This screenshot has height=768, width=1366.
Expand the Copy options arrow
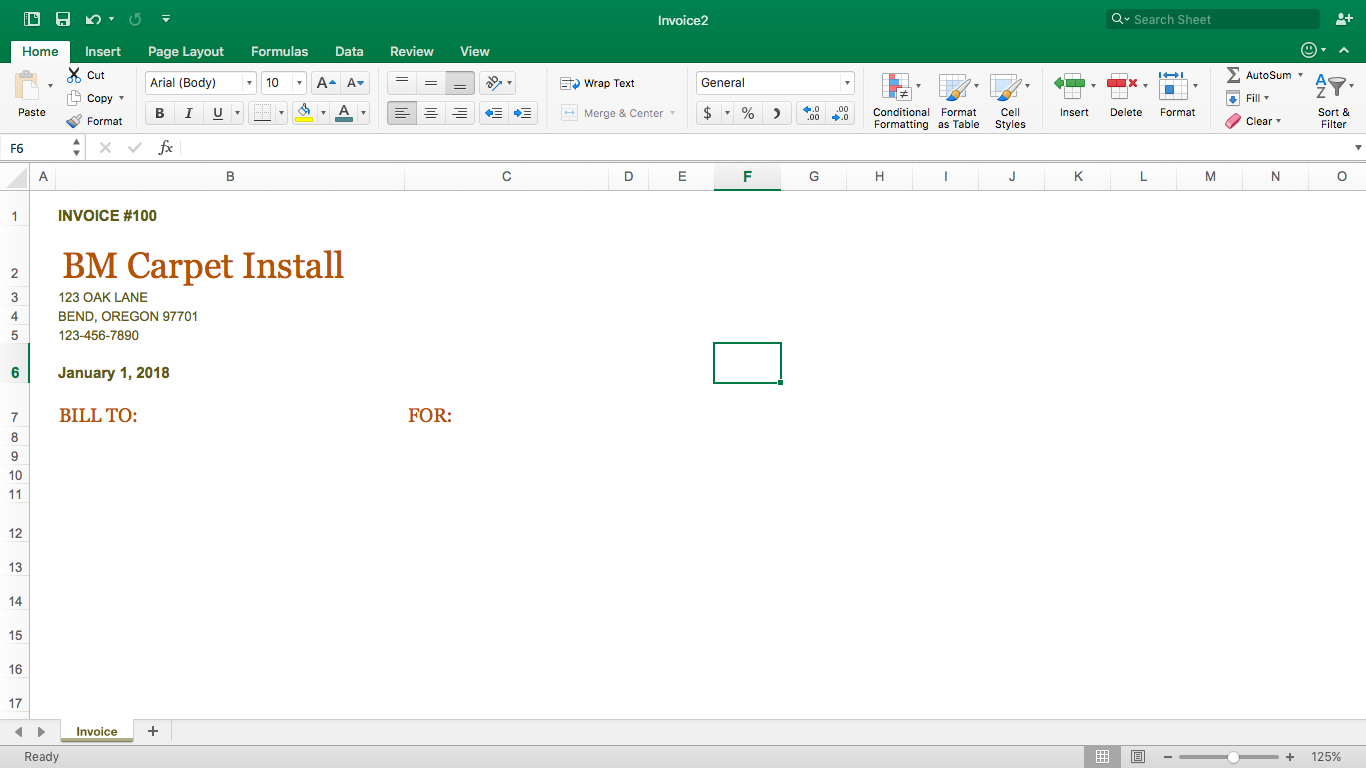click(122, 98)
